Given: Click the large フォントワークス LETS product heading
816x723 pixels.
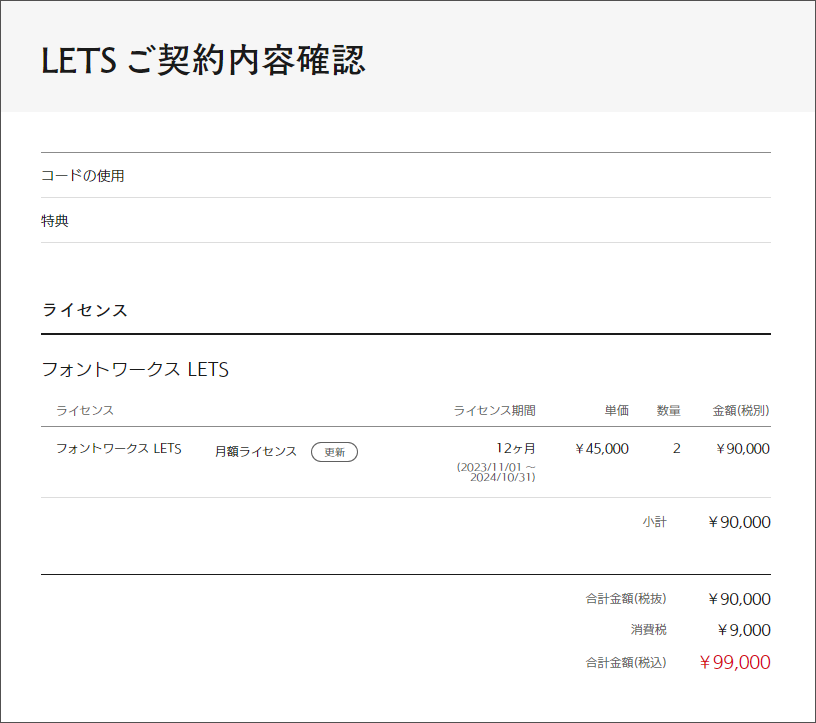Looking at the screenshot, I should coord(135,370).
